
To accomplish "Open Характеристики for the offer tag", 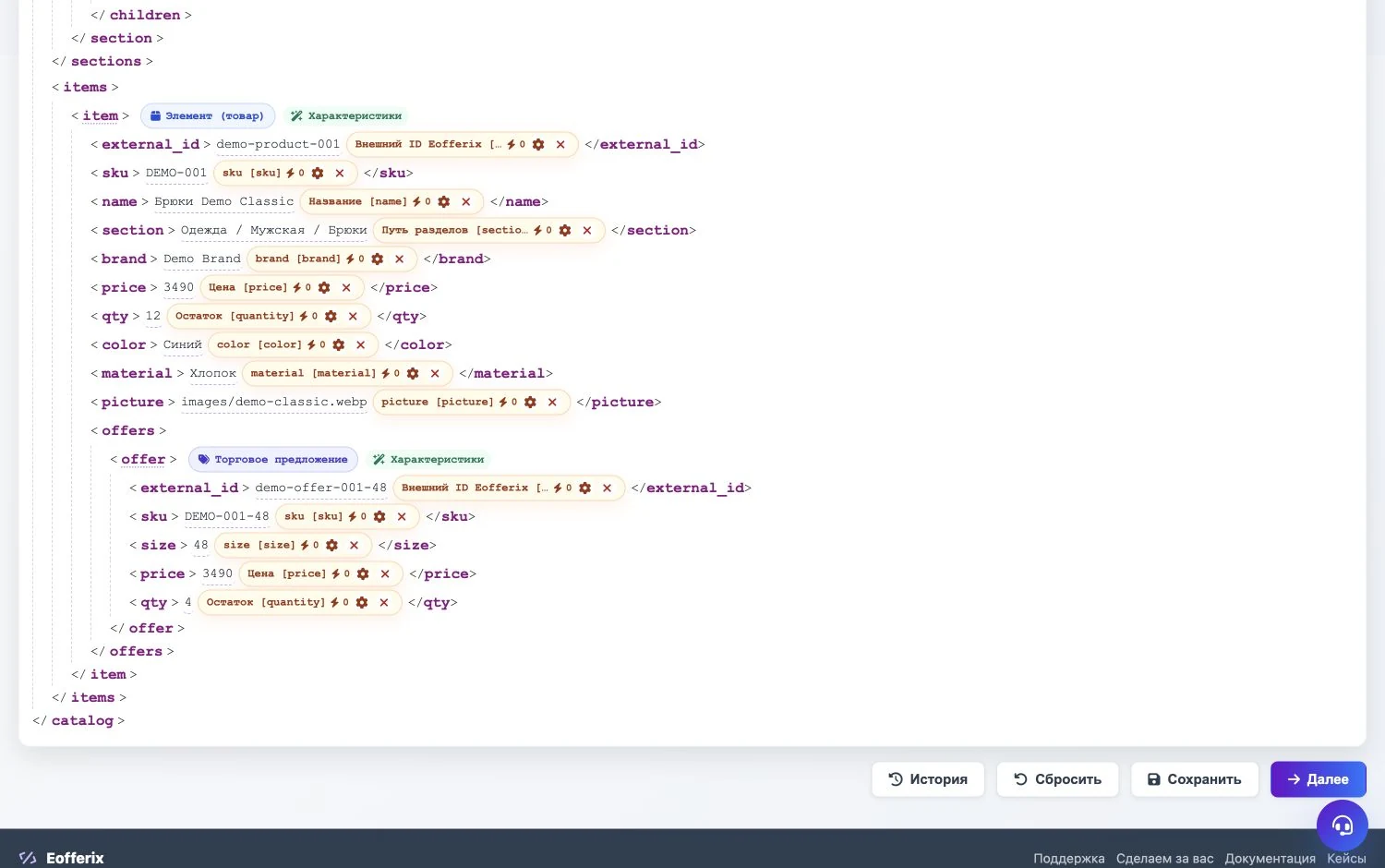I will pyautogui.click(x=428, y=460).
